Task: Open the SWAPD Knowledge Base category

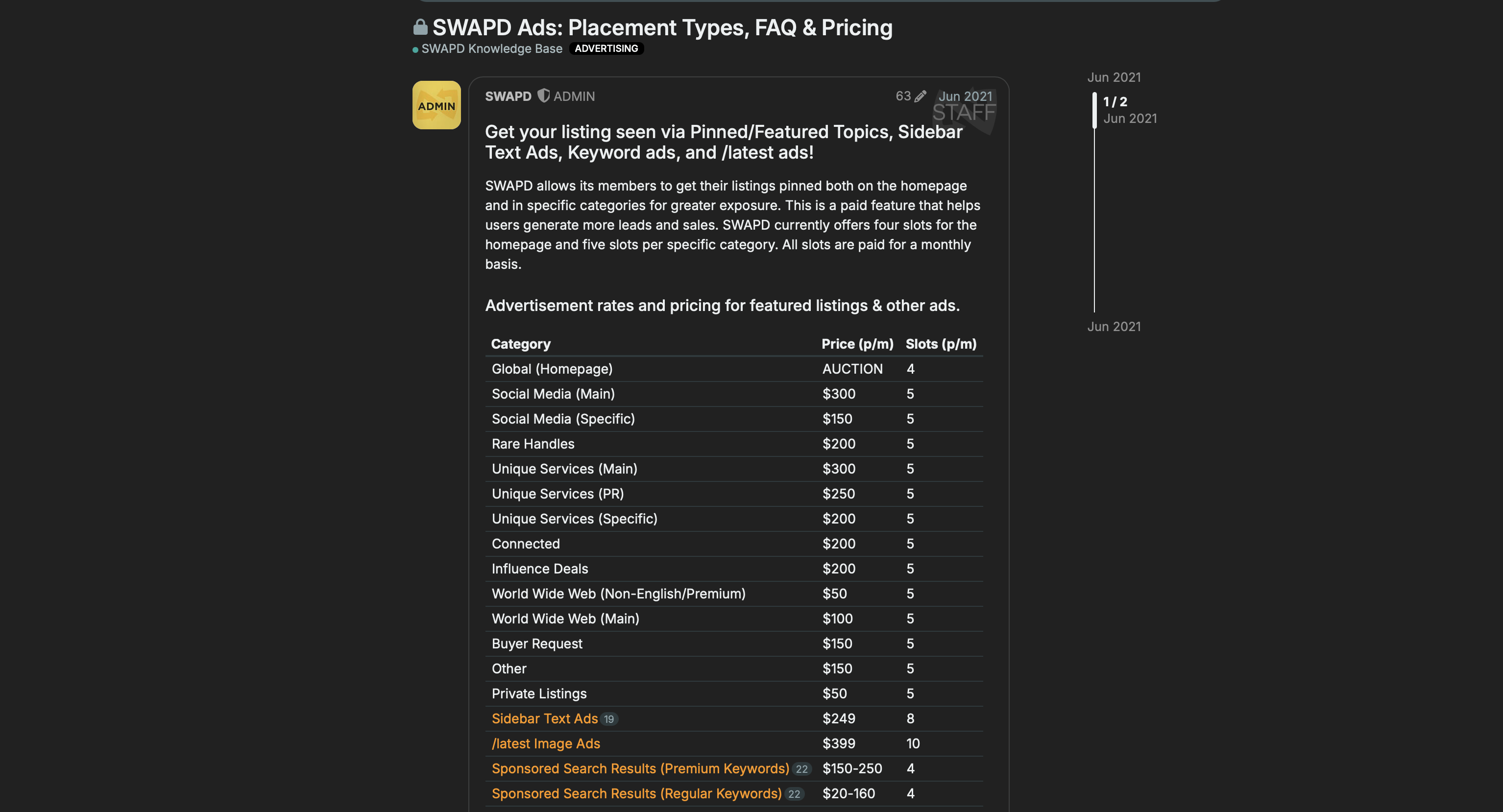Action: 491,49
